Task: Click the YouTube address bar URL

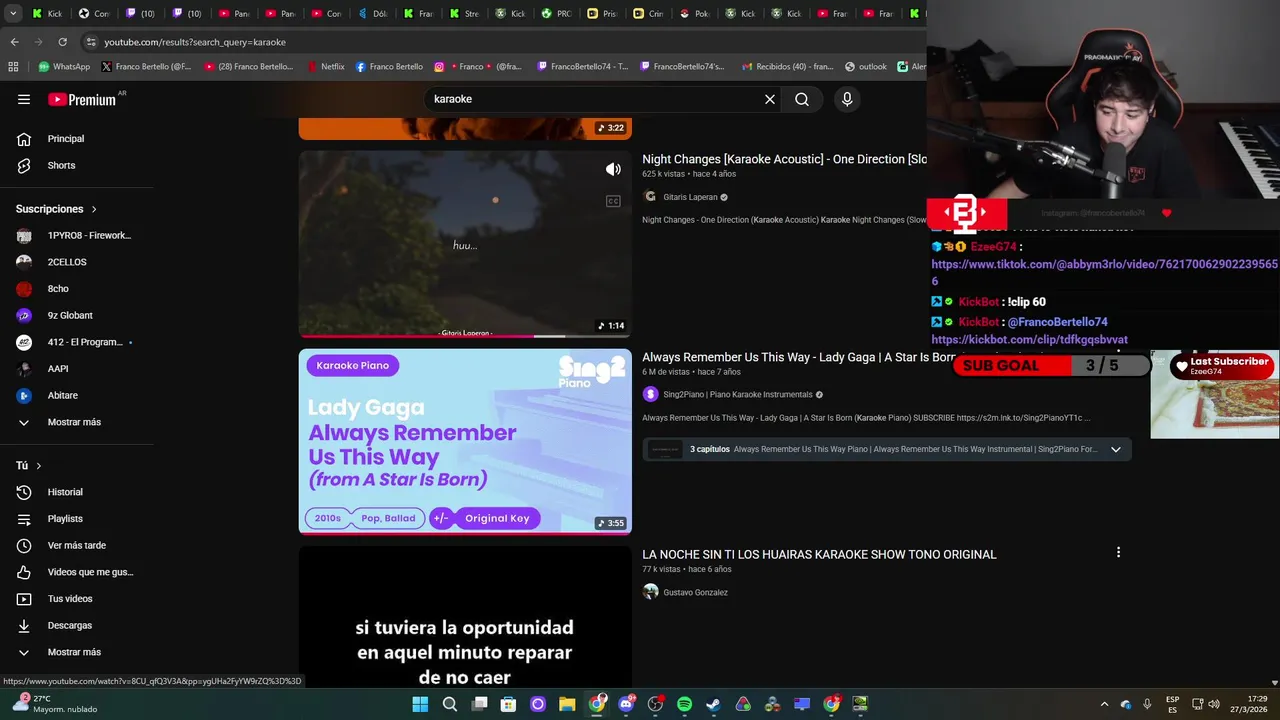Action: (195, 42)
